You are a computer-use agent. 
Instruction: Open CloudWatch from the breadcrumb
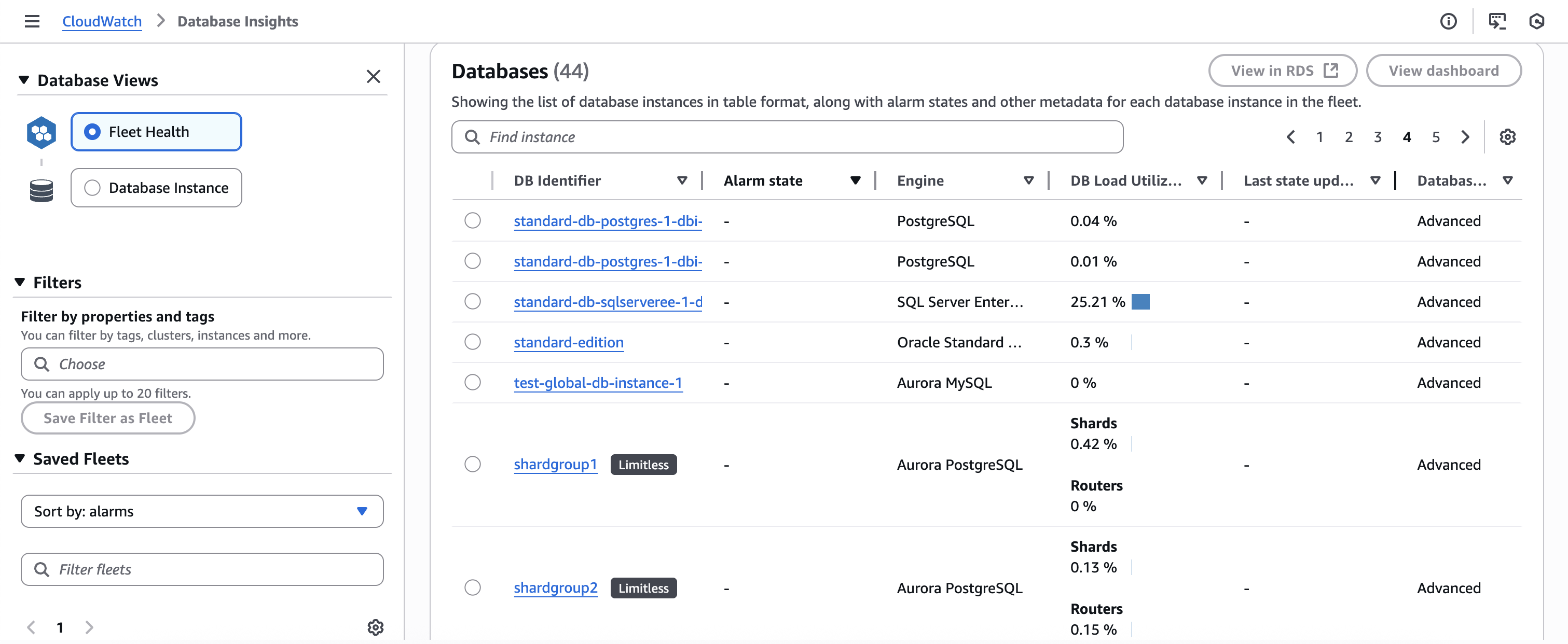102,21
